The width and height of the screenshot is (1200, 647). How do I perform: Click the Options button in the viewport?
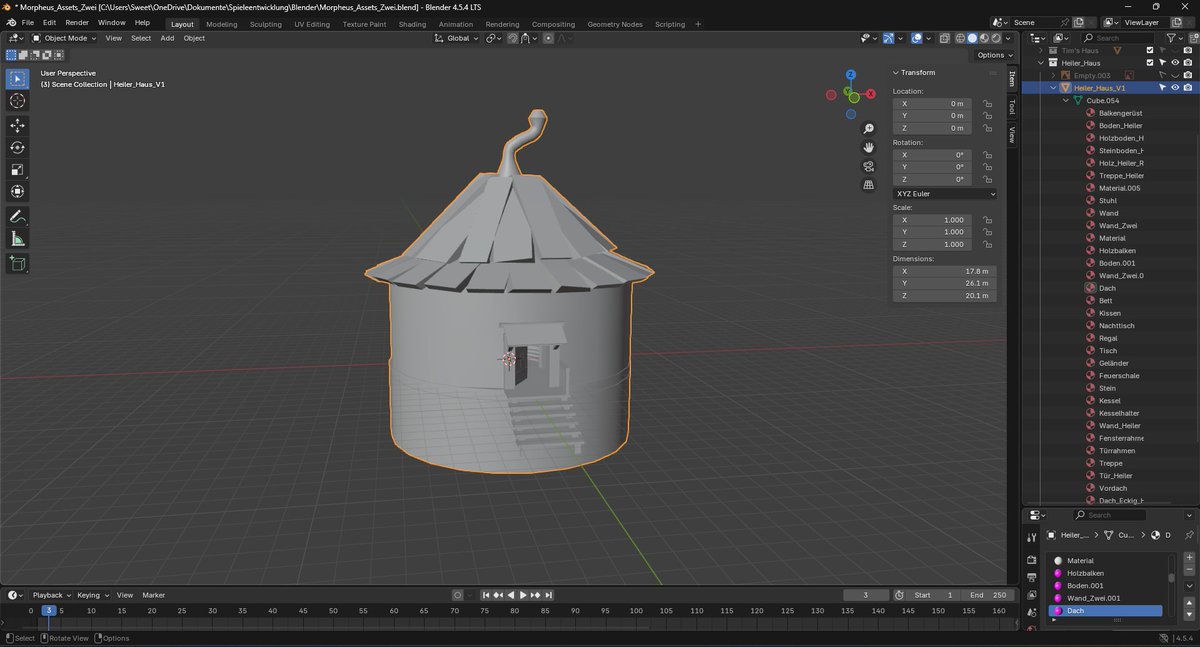(x=993, y=55)
